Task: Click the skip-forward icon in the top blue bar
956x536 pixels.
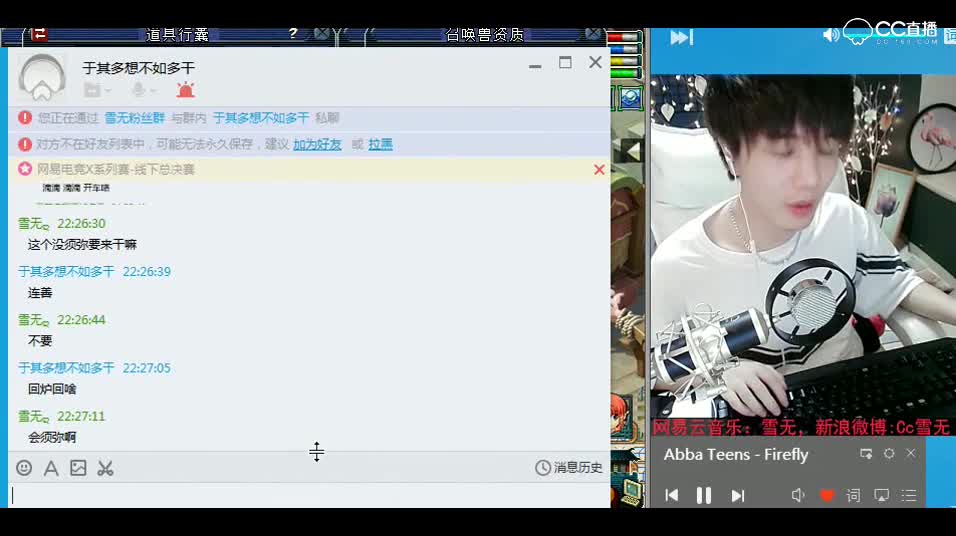Action: 682,38
